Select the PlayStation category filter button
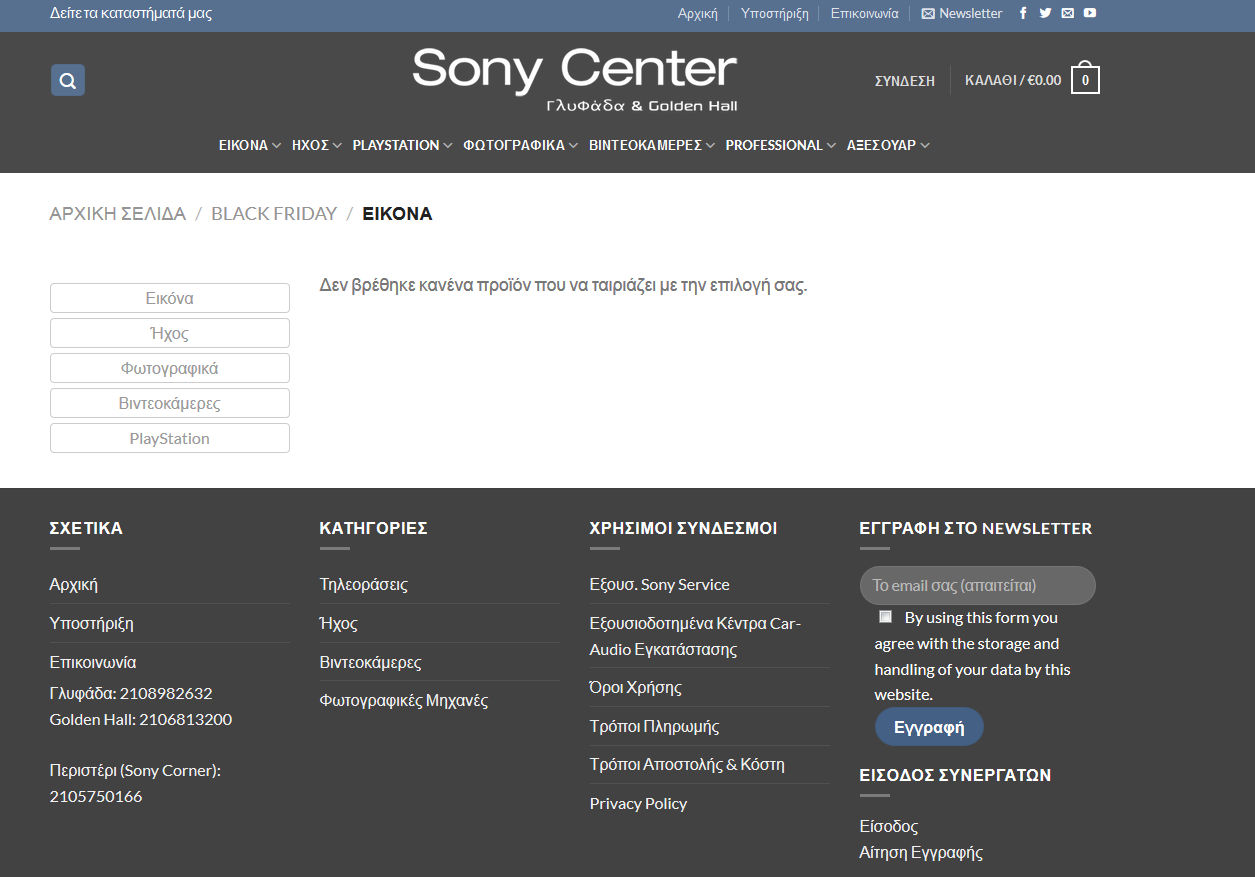This screenshot has height=877, width=1255. [x=170, y=438]
